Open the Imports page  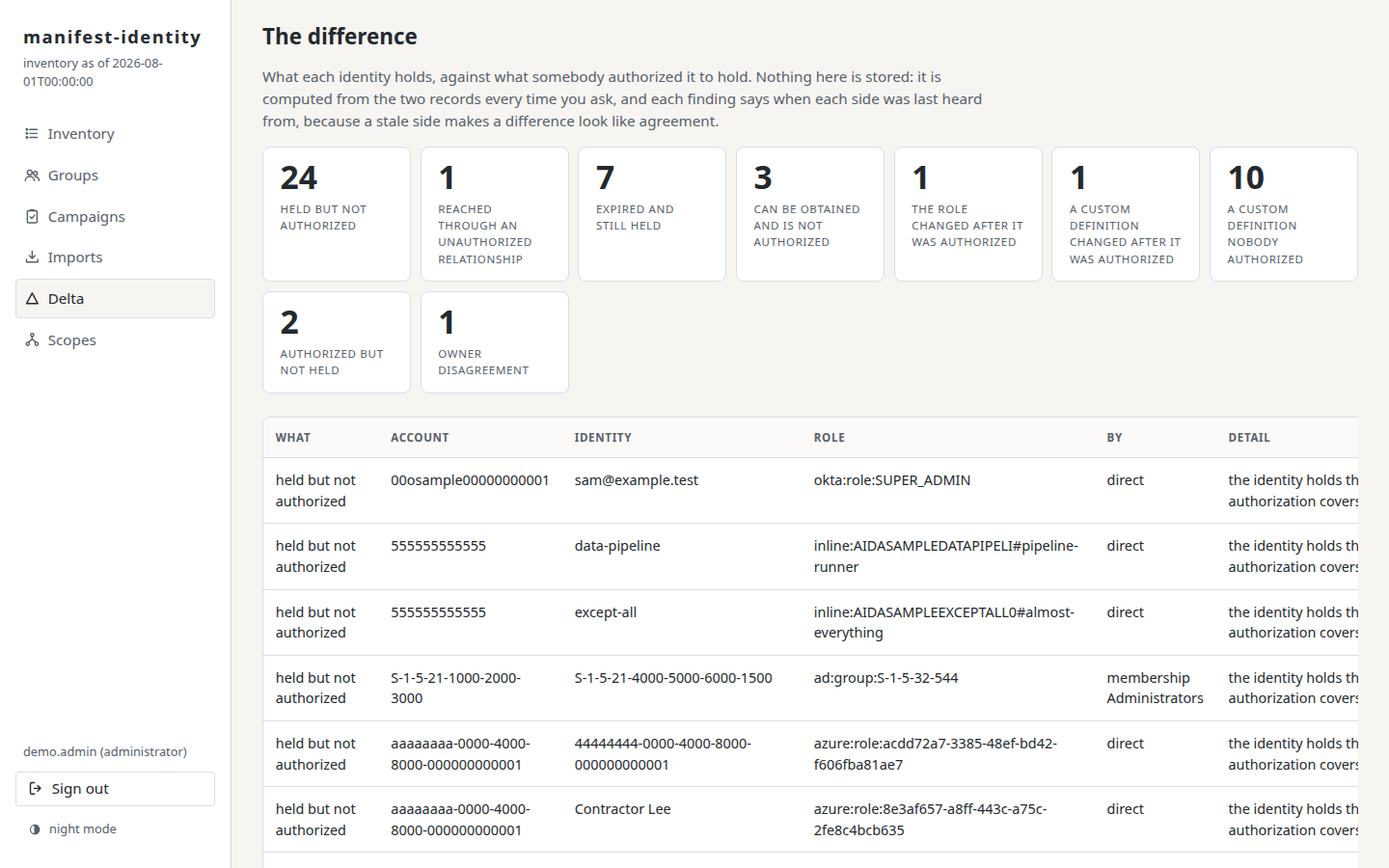coord(115,258)
